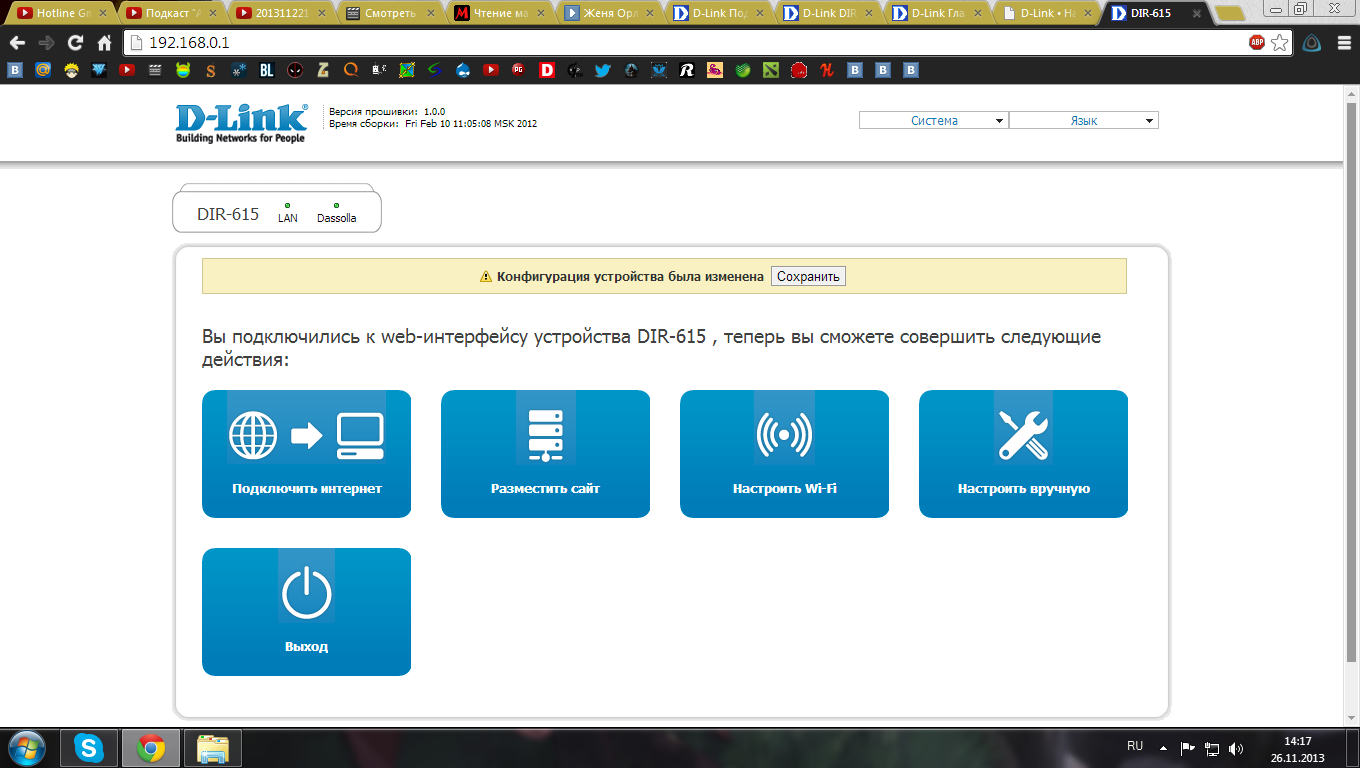Open the Подключить интернет tile
1360x768 pixels.
306,453
